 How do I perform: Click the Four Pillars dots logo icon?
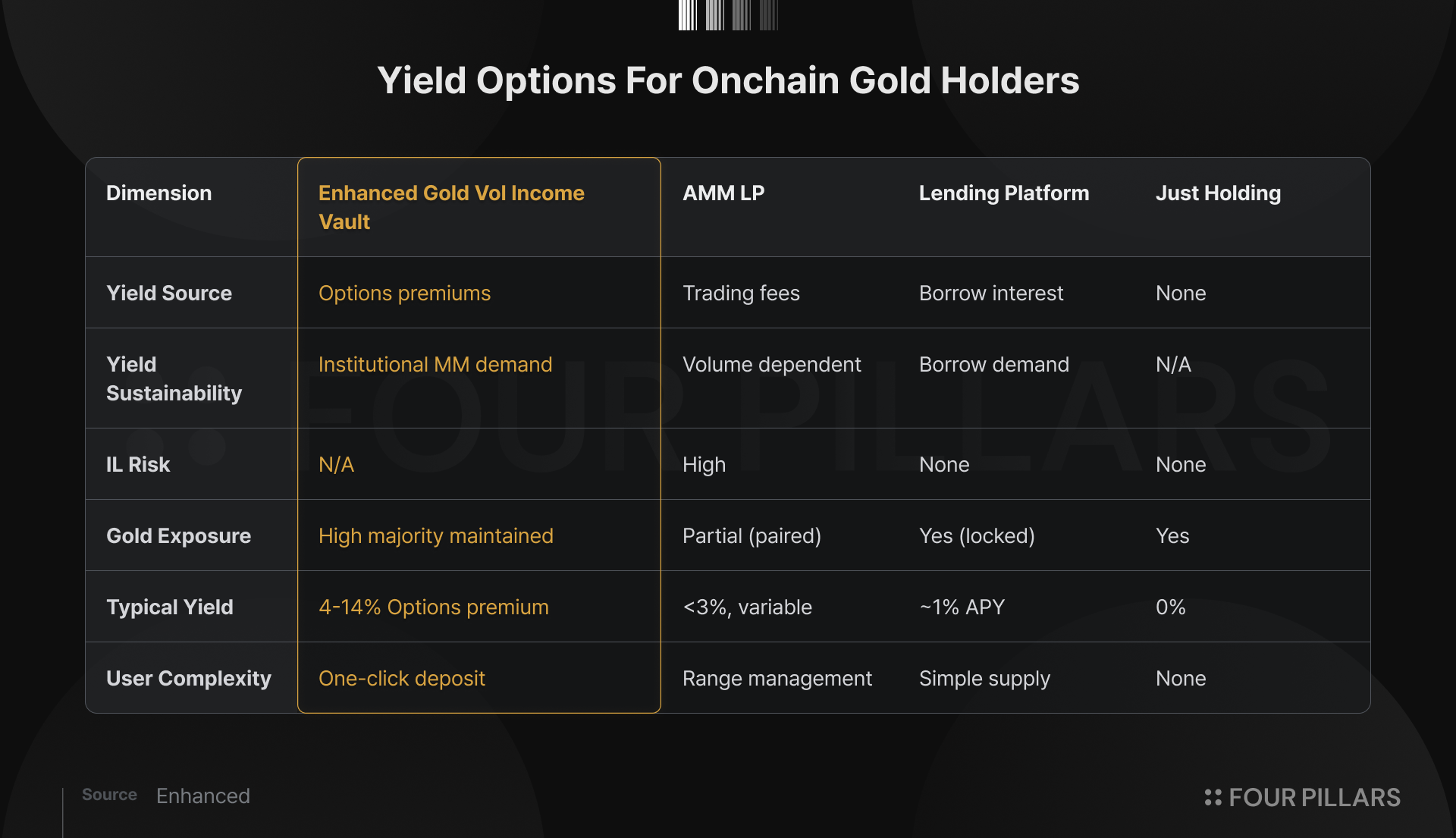pos(1213,797)
